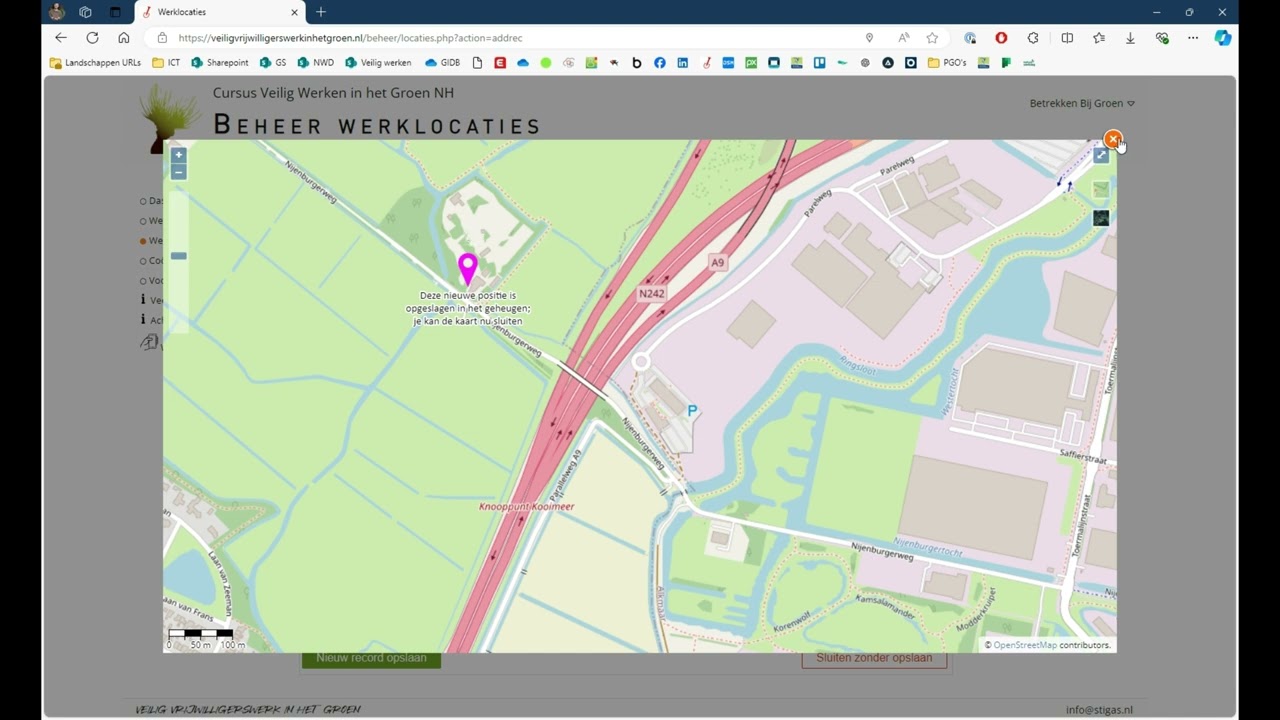This screenshot has width=1280, height=720.
Task: Click the map zoom slider handle
Action: (178, 256)
